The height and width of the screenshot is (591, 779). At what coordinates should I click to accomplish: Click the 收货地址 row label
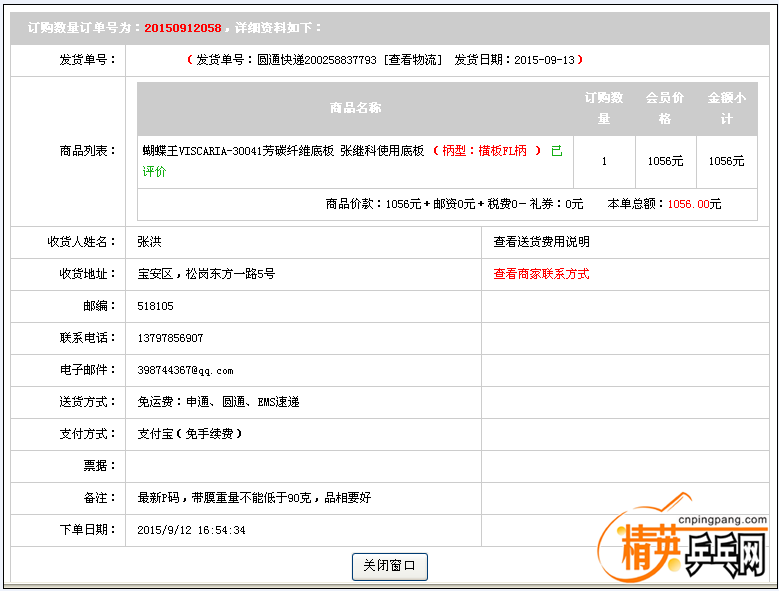[x=87, y=274]
